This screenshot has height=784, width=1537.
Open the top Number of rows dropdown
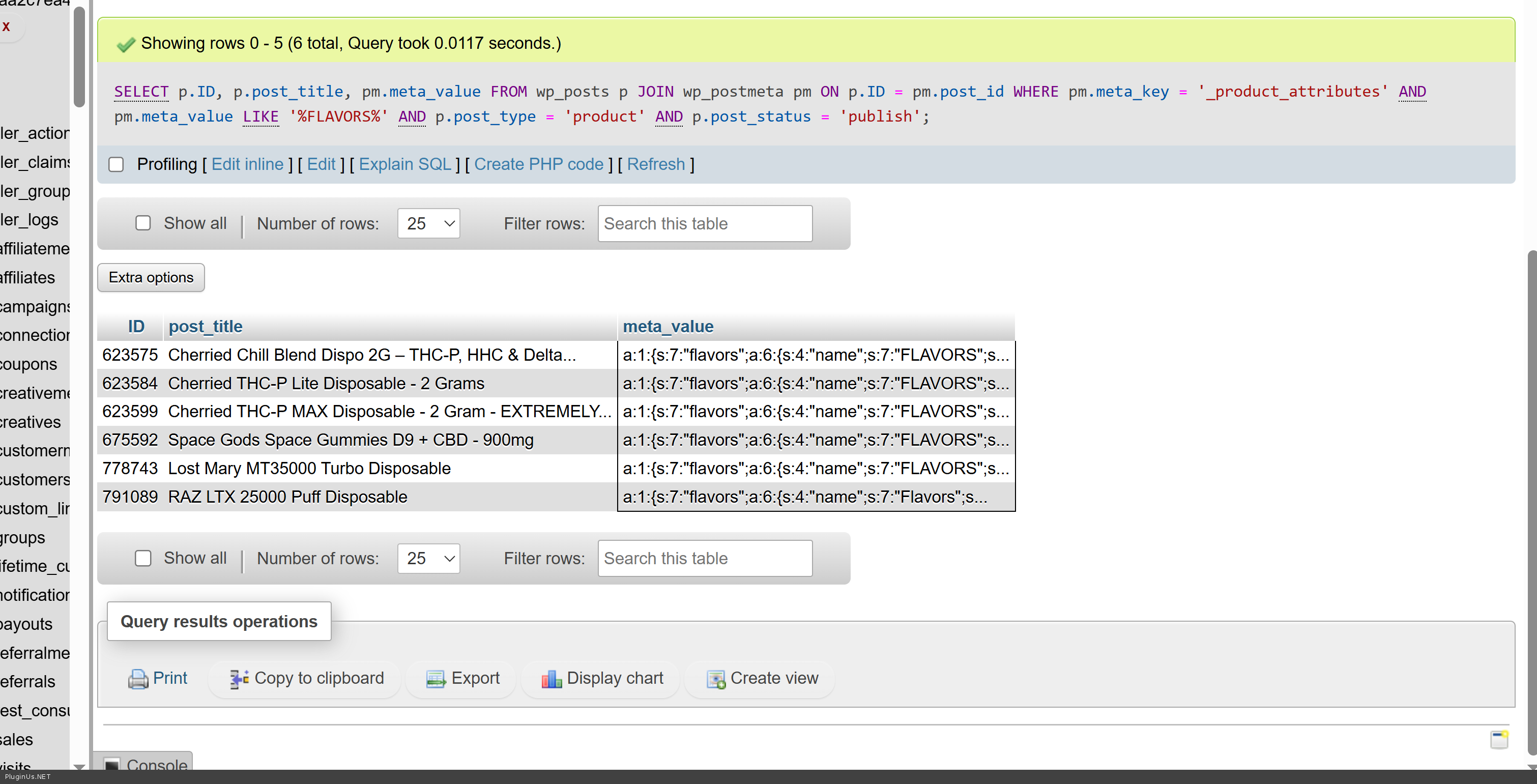(428, 223)
